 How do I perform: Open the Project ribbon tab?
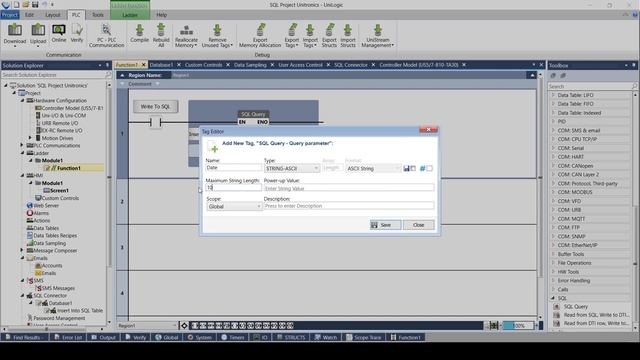(x=10, y=15)
